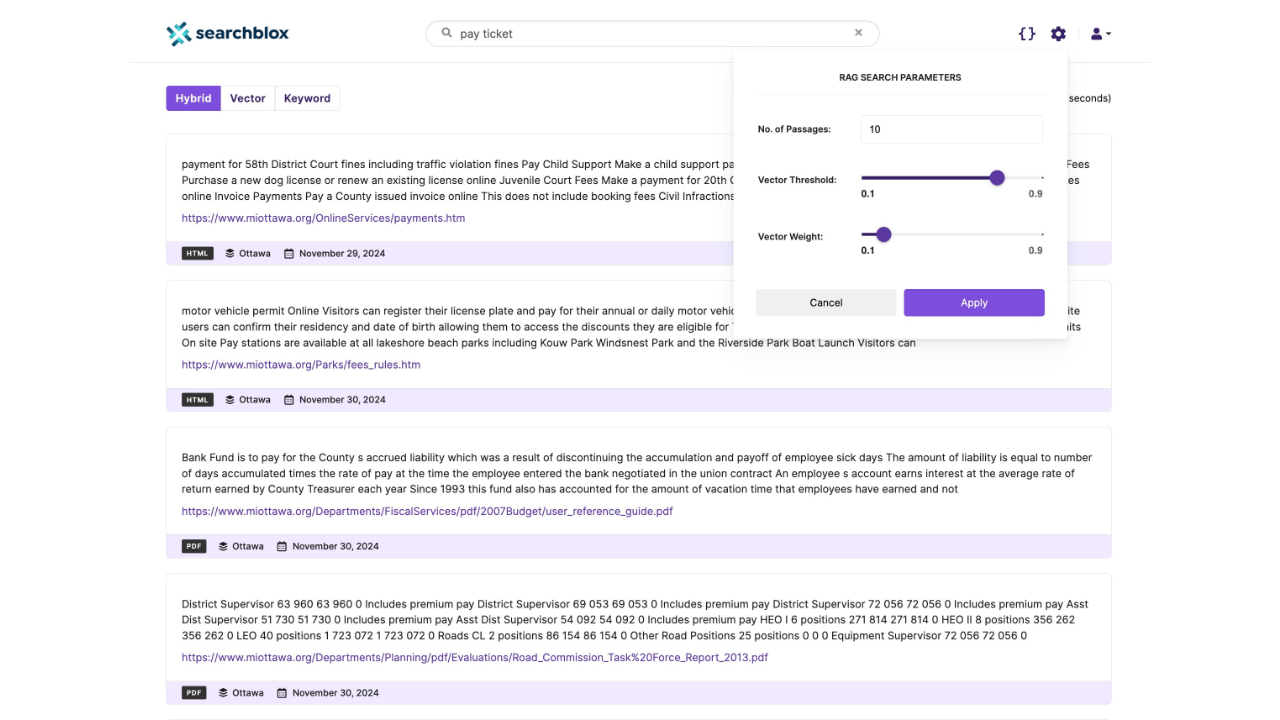Open the settings gear icon
Viewport: 1280px width, 720px height.
(1058, 34)
